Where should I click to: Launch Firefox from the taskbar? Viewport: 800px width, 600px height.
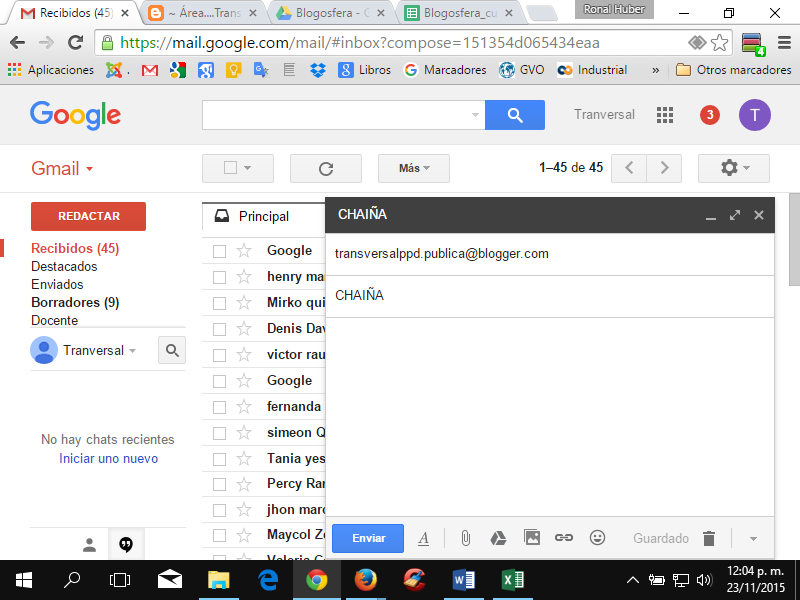point(365,580)
